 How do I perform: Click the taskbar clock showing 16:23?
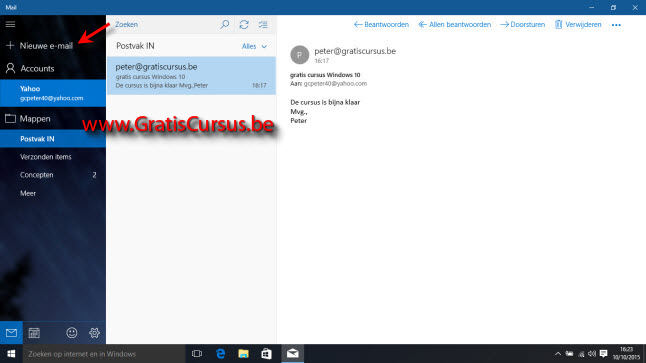626,354
